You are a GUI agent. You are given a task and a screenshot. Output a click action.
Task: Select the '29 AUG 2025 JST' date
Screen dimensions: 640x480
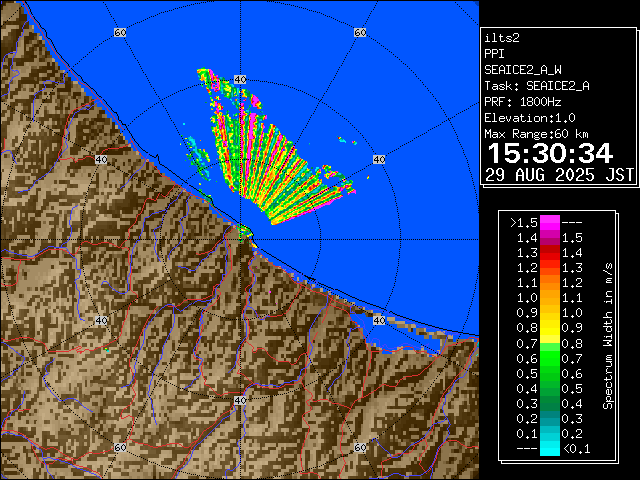tap(559, 174)
